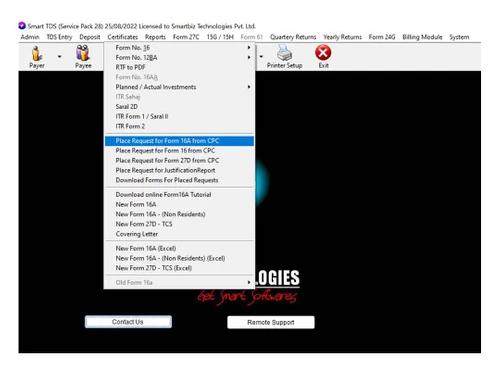Open Printer Setup from the toolbar

[x=284, y=57]
